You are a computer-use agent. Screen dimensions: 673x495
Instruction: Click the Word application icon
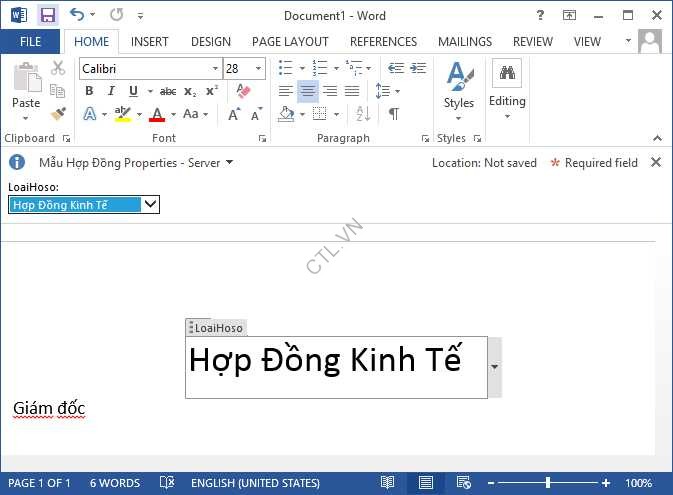click(x=19, y=15)
